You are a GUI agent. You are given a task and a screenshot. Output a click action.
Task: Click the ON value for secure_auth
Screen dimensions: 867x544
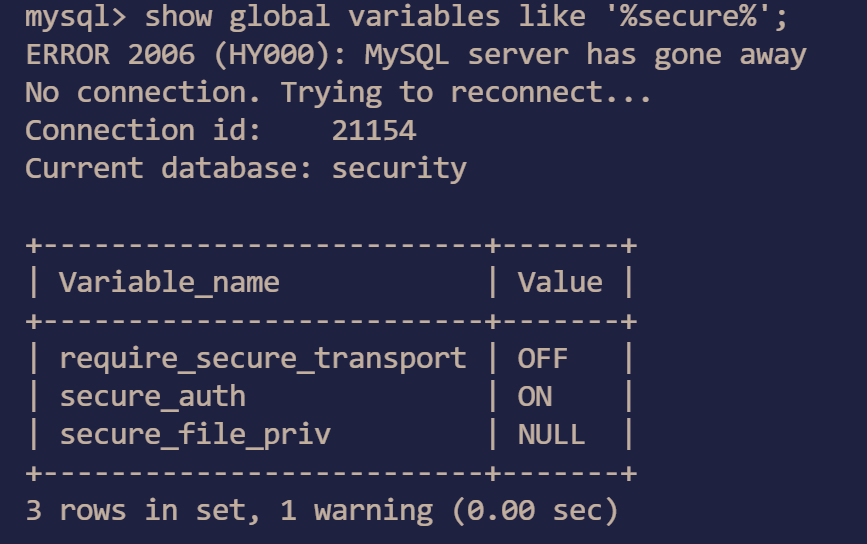pyautogui.click(x=534, y=396)
